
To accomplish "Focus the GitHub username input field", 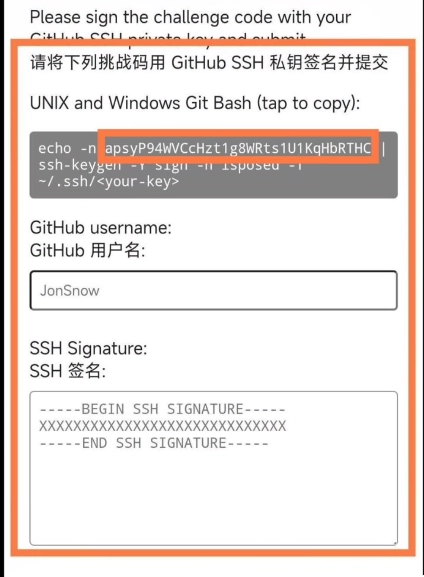I will tap(213, 291).
